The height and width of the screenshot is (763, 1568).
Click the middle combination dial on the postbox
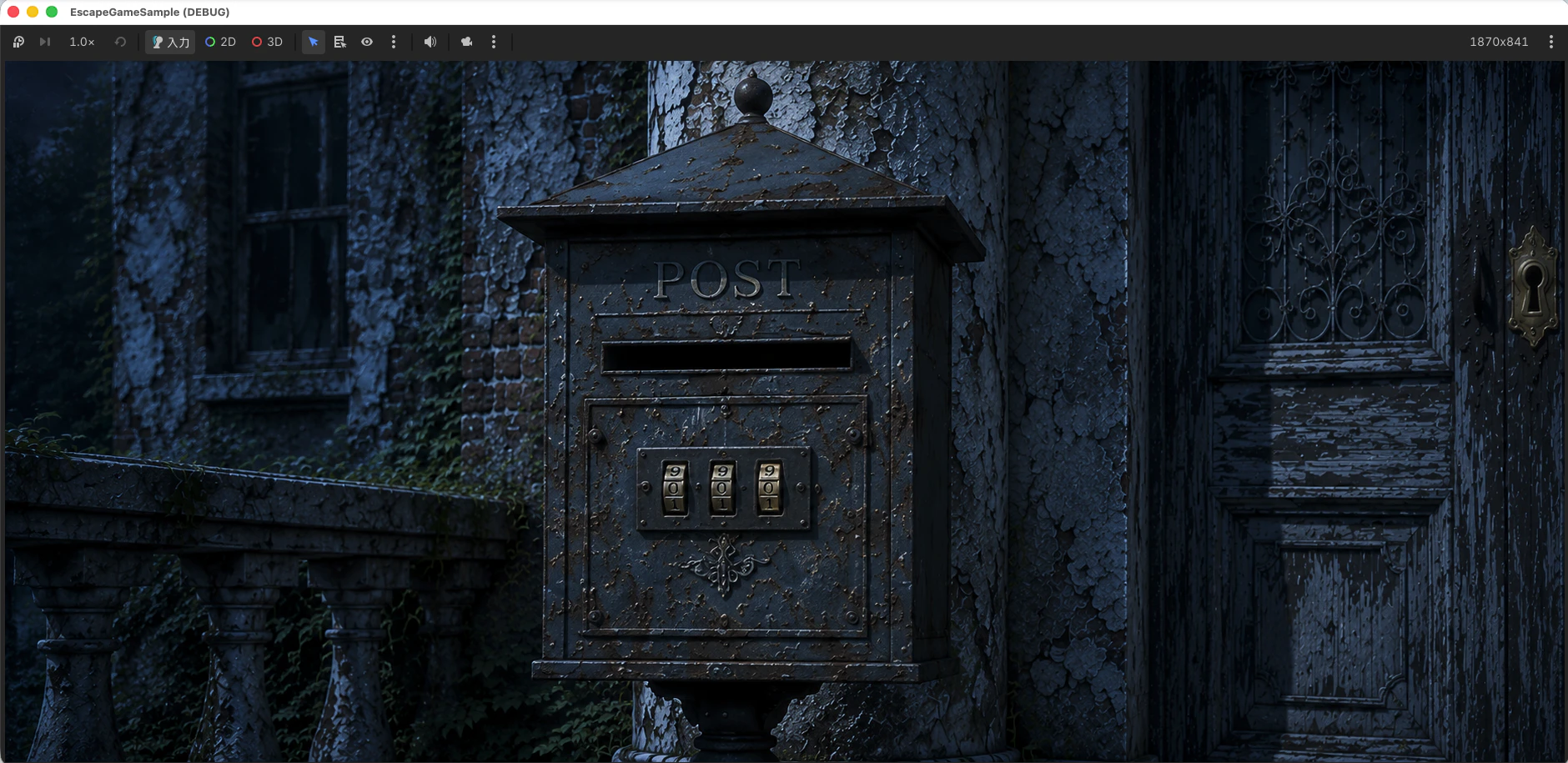coord(722,488)
